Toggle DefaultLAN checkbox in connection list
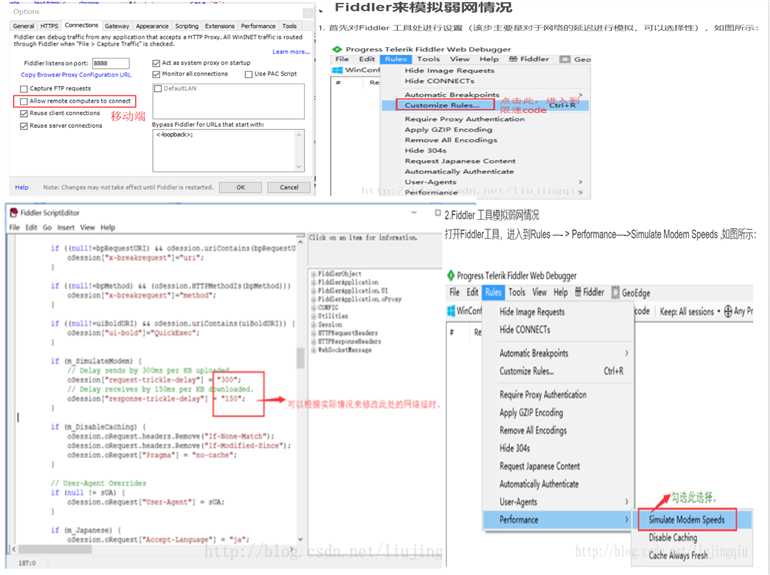 (158, 89)
